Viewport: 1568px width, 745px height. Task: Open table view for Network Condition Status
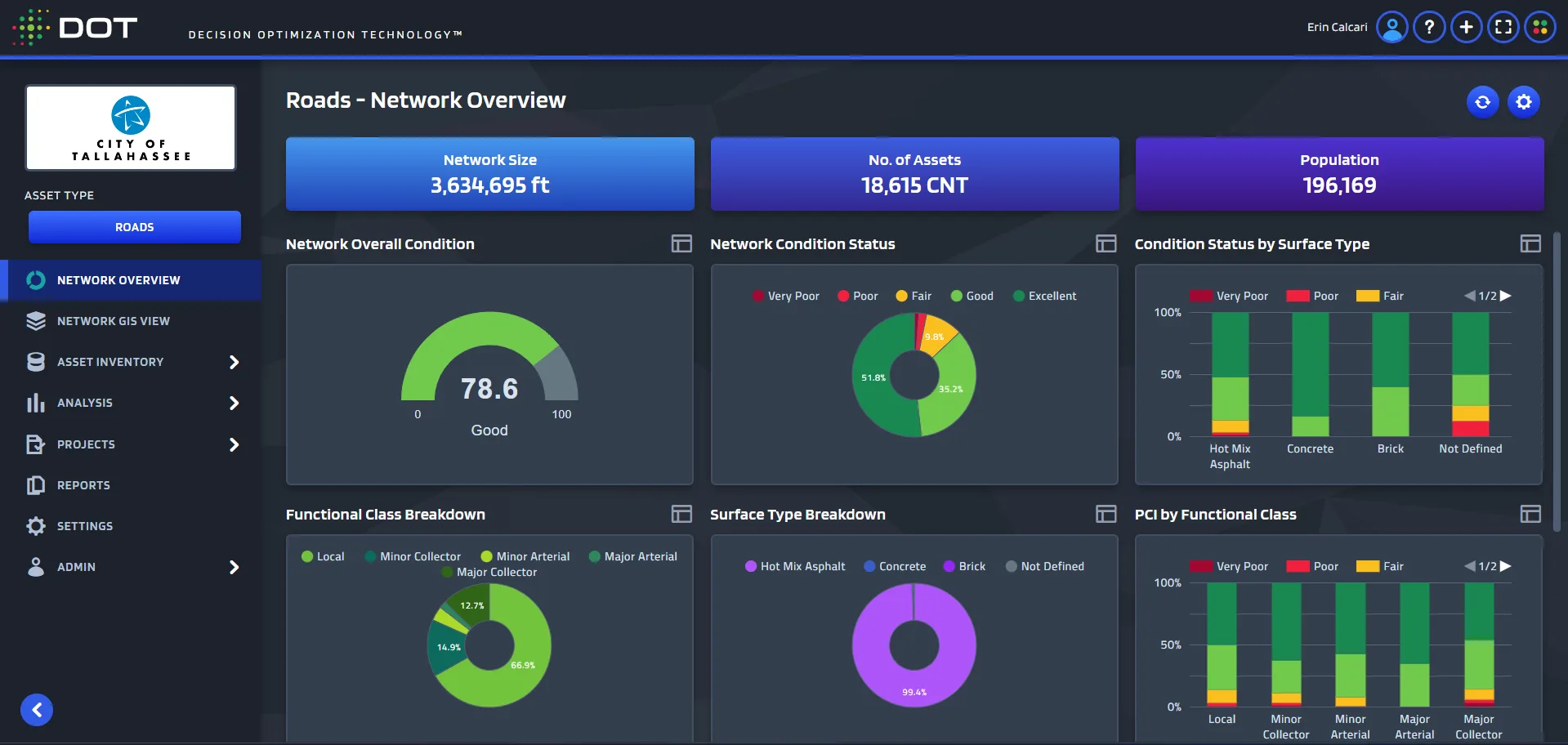(x=1106, y=243)
